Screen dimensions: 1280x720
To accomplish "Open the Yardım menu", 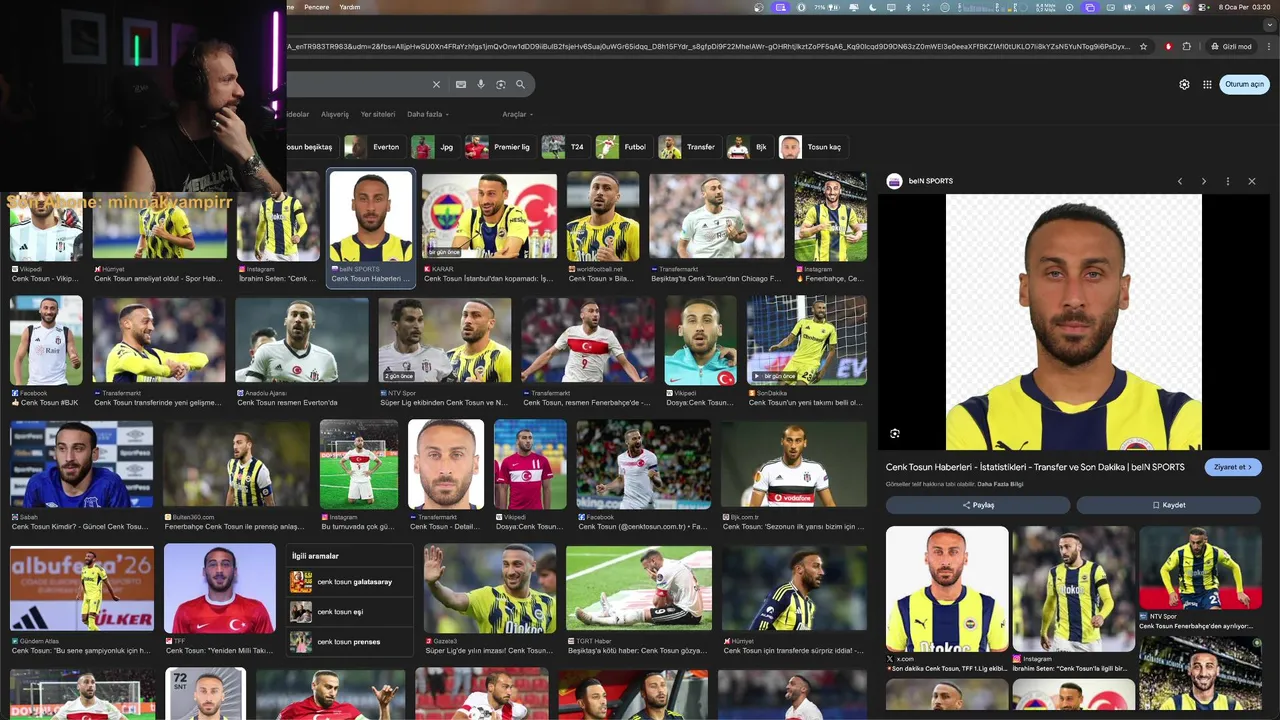I will 350,7.
